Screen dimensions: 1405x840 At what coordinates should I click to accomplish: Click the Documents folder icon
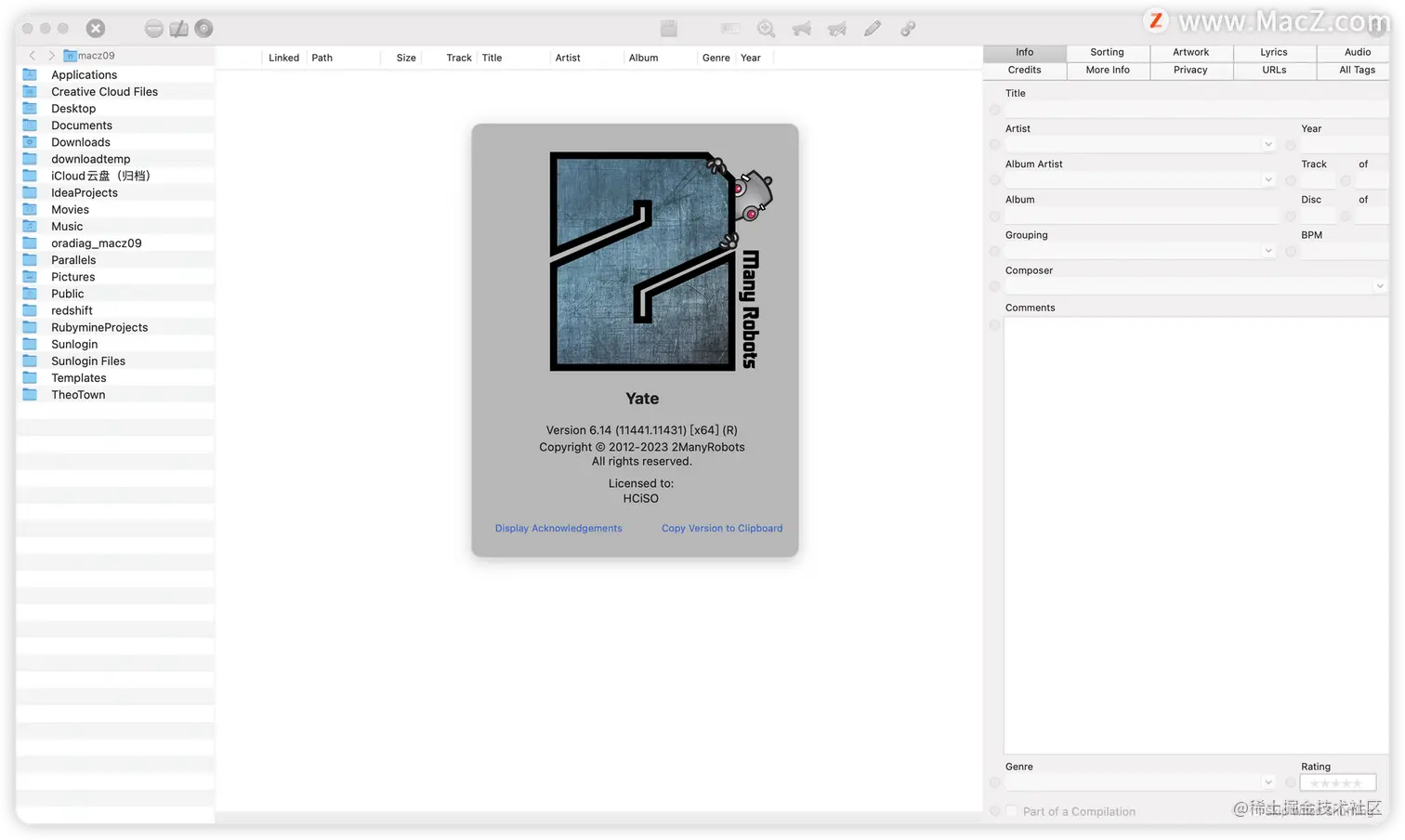30,125
